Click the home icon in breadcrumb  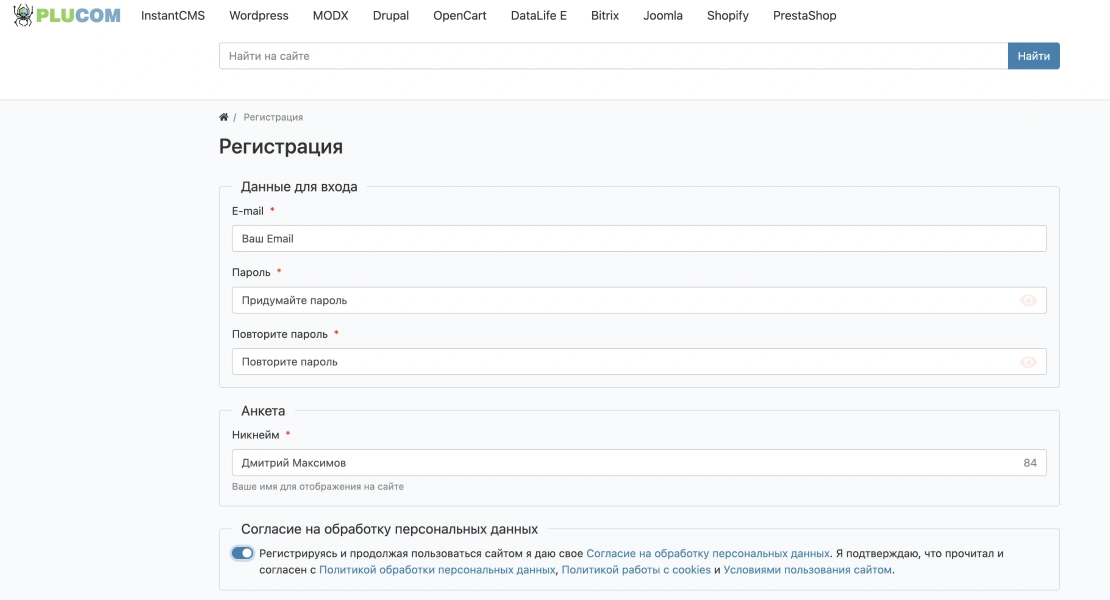[224, 117]
